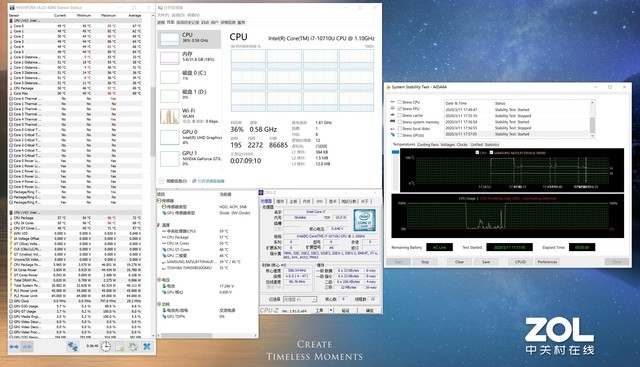Select Memory (内存) panel in Task Manager
This screenshot has width=640, height=367.
pyautogui.click(x=189, y=58)
